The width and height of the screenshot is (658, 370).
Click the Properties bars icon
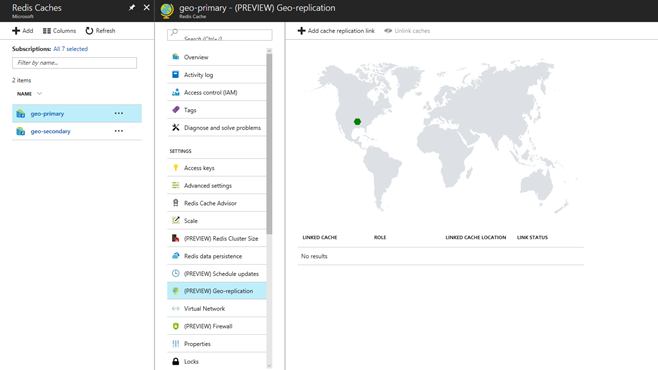[x=175, y=344]
